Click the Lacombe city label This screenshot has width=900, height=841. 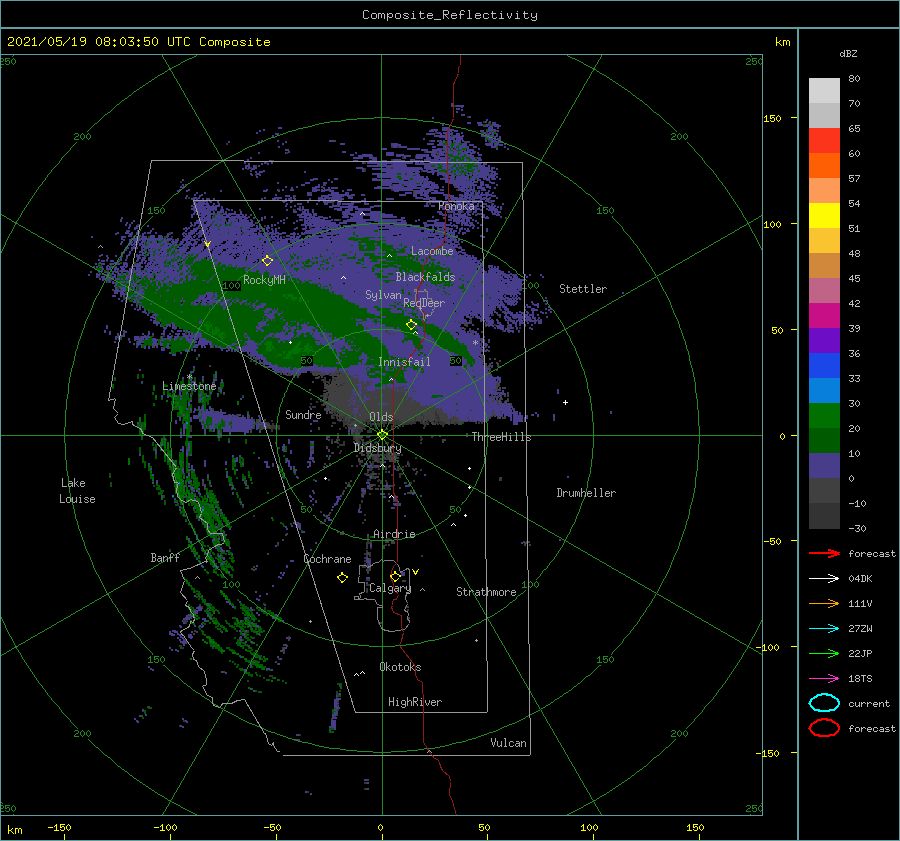tap(432, 251)
